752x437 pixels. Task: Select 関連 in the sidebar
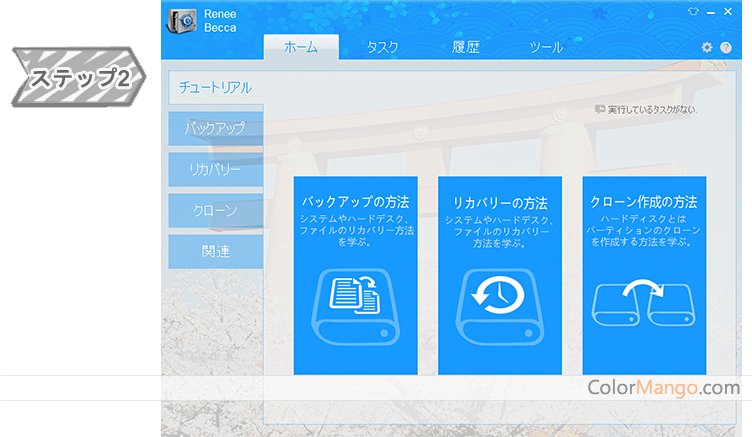[216, 251]
